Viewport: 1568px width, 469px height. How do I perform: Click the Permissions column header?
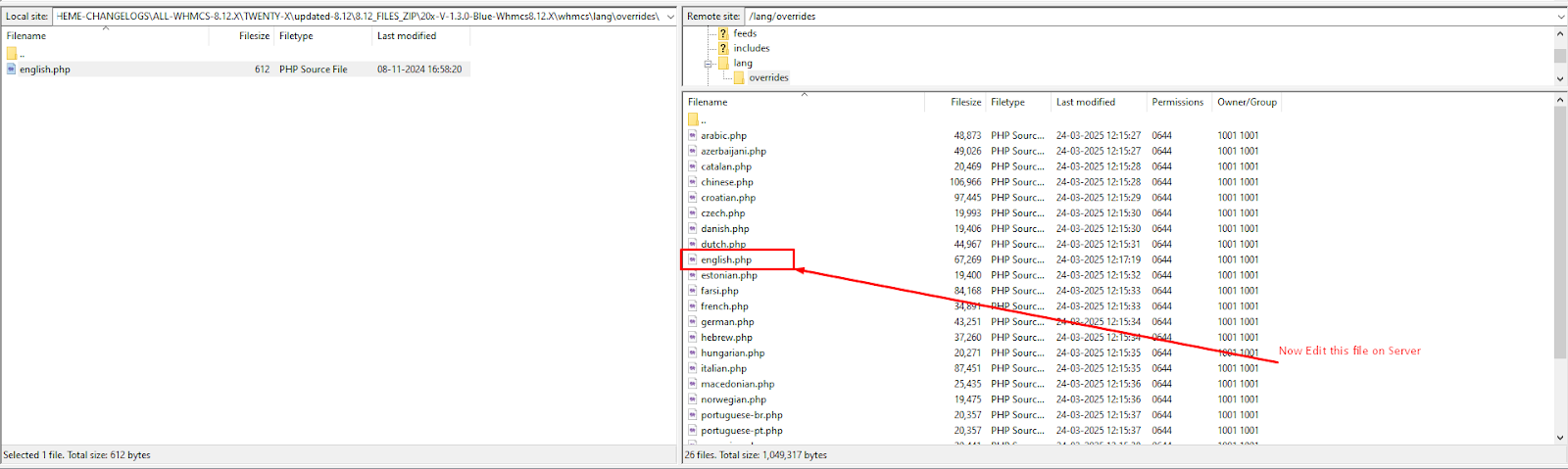click(x=1177, y=102)
